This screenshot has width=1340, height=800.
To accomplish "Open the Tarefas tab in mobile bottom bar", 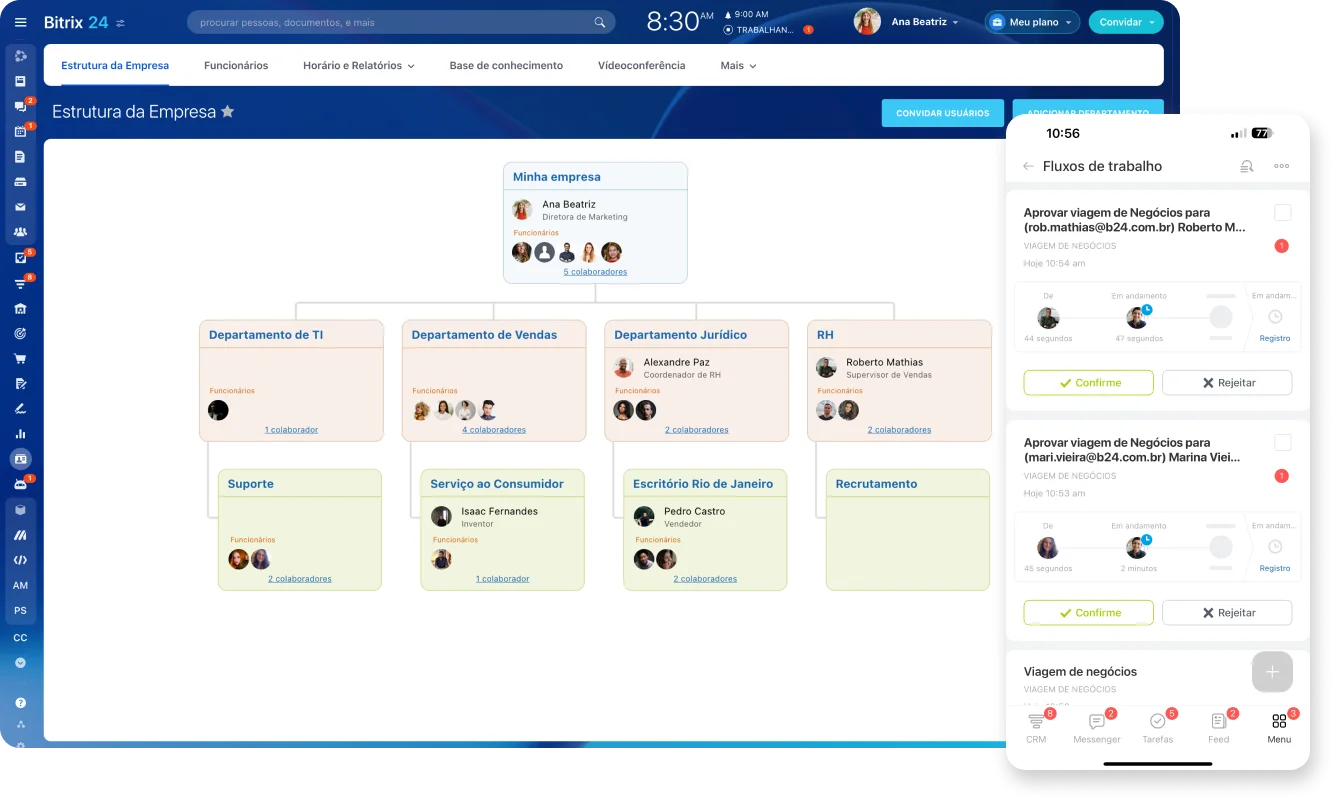I will point(1158,728).
